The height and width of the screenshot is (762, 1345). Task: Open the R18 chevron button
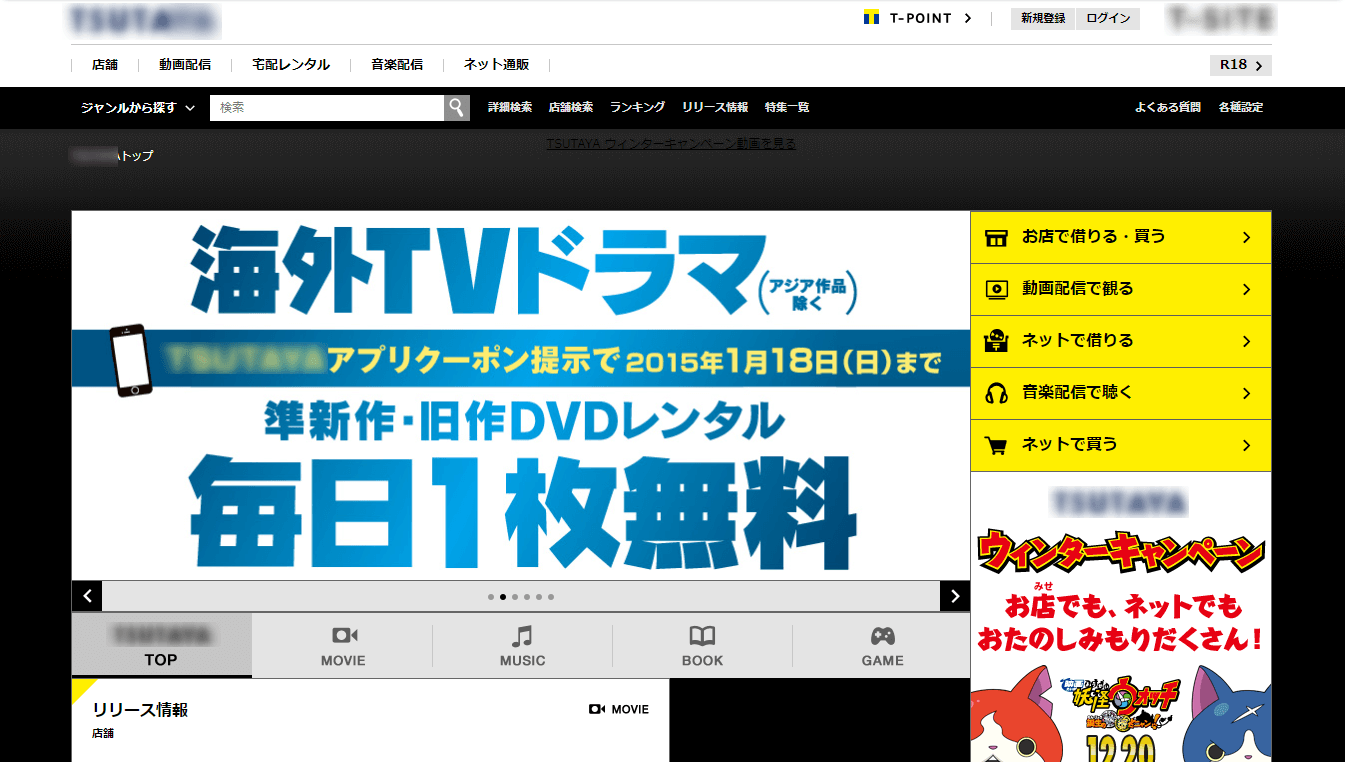tap(1241, 65)
